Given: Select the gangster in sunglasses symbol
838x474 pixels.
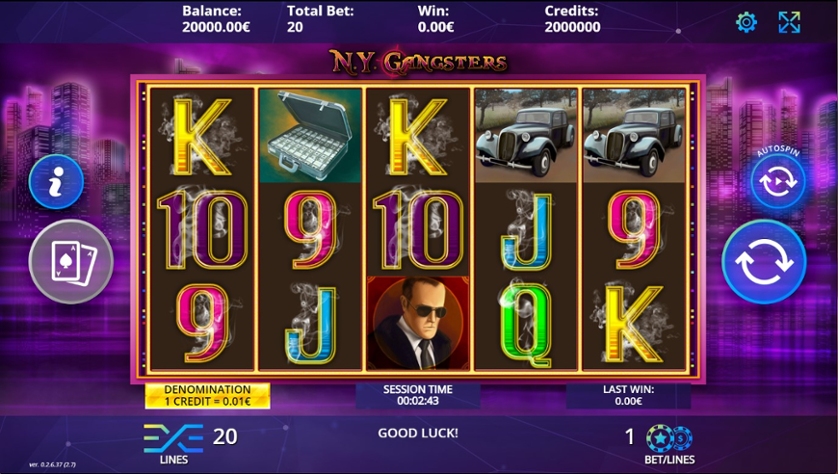Looking at the screenshot, I should click(x=418, y=323).
